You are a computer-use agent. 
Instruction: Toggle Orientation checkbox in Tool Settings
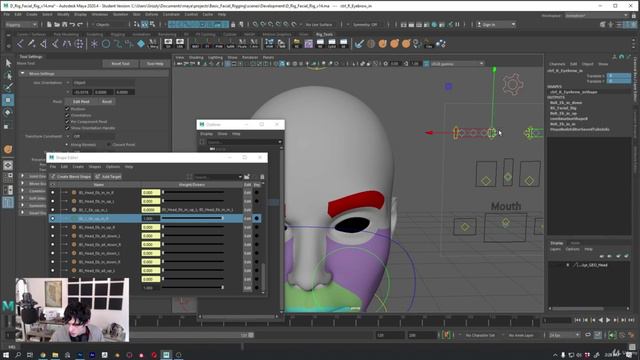(x=67, y=115)
